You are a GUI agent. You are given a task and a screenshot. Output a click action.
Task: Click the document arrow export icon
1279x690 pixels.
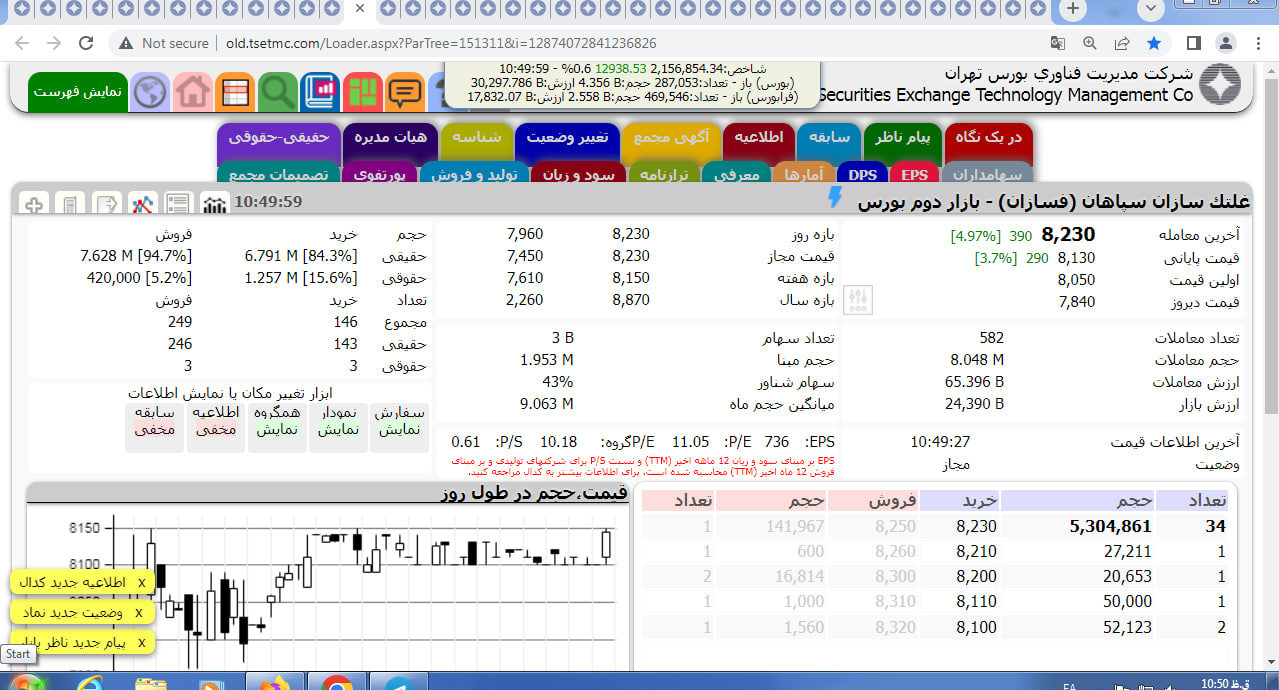[x=105, y=204]
